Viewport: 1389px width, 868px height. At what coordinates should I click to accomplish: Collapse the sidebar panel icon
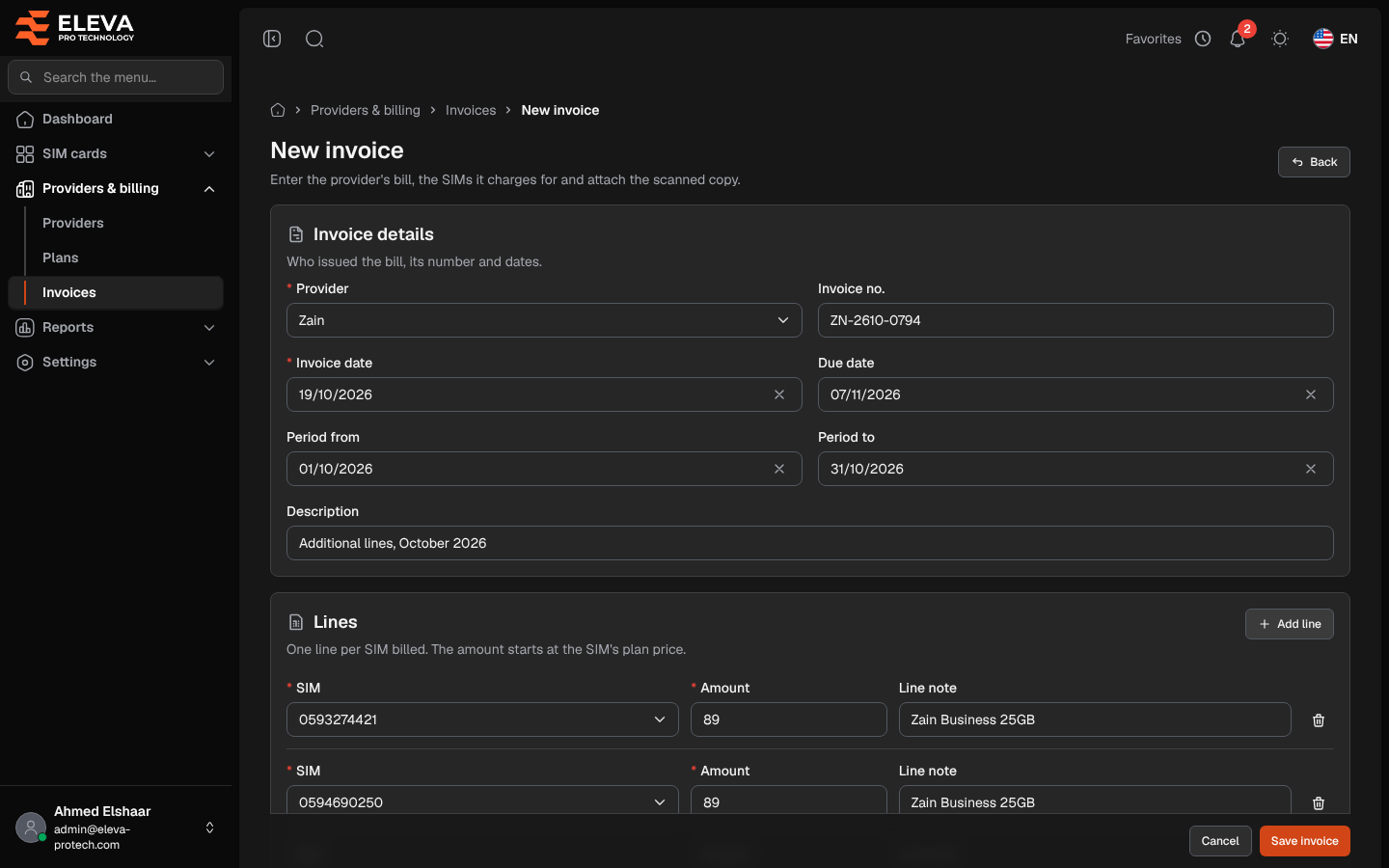click(x=272, y=39)
